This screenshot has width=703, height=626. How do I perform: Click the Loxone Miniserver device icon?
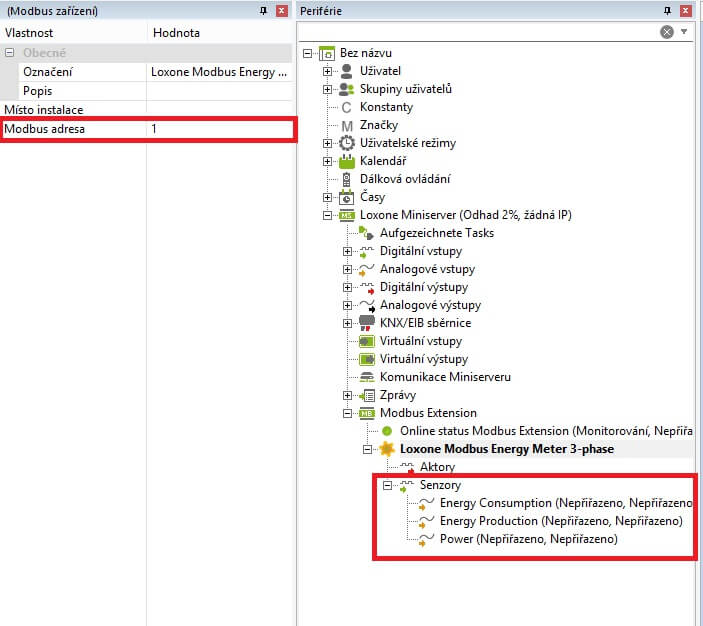click(347, 215)
